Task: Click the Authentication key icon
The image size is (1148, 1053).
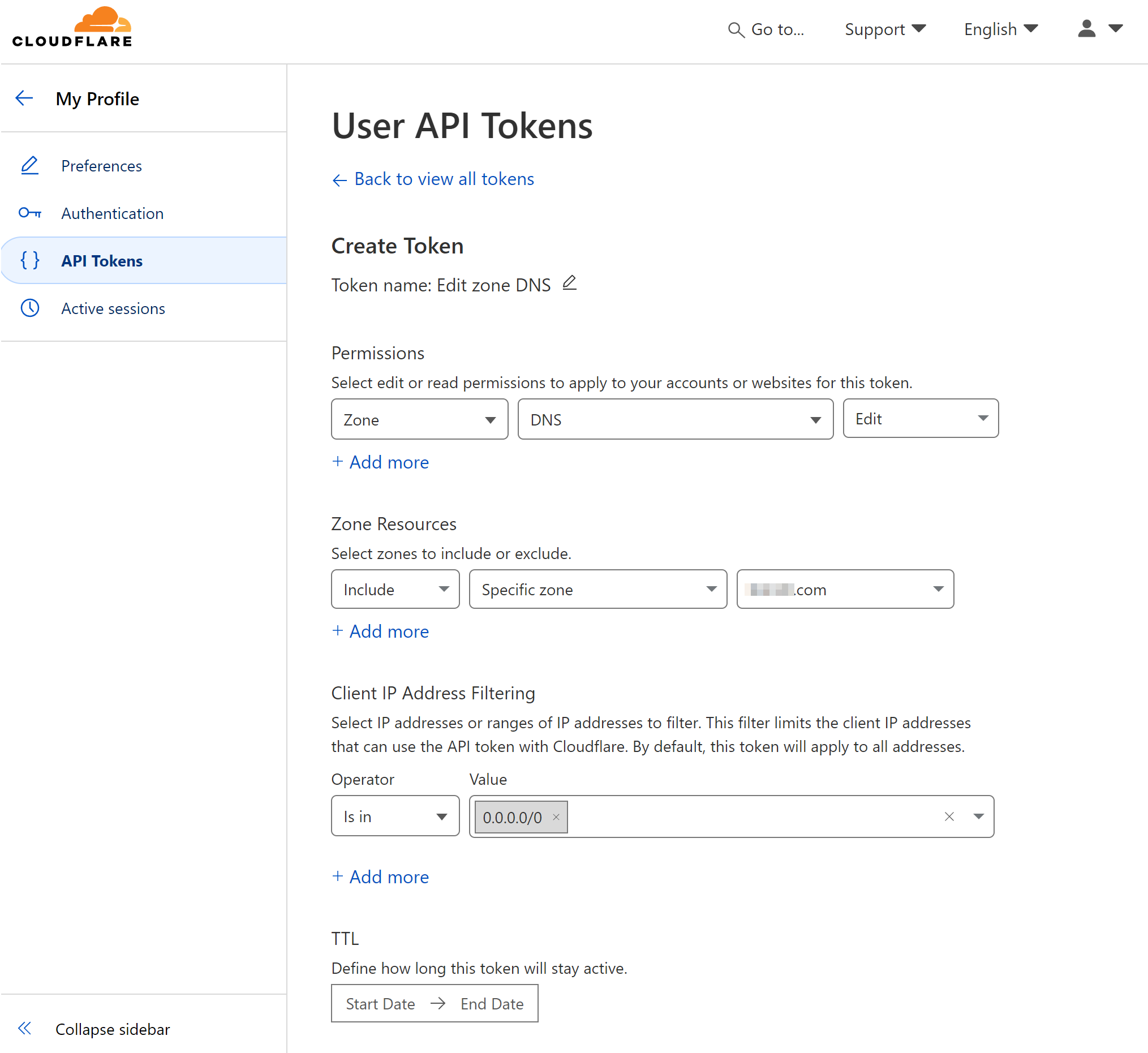Action: (x=29, y=213)
